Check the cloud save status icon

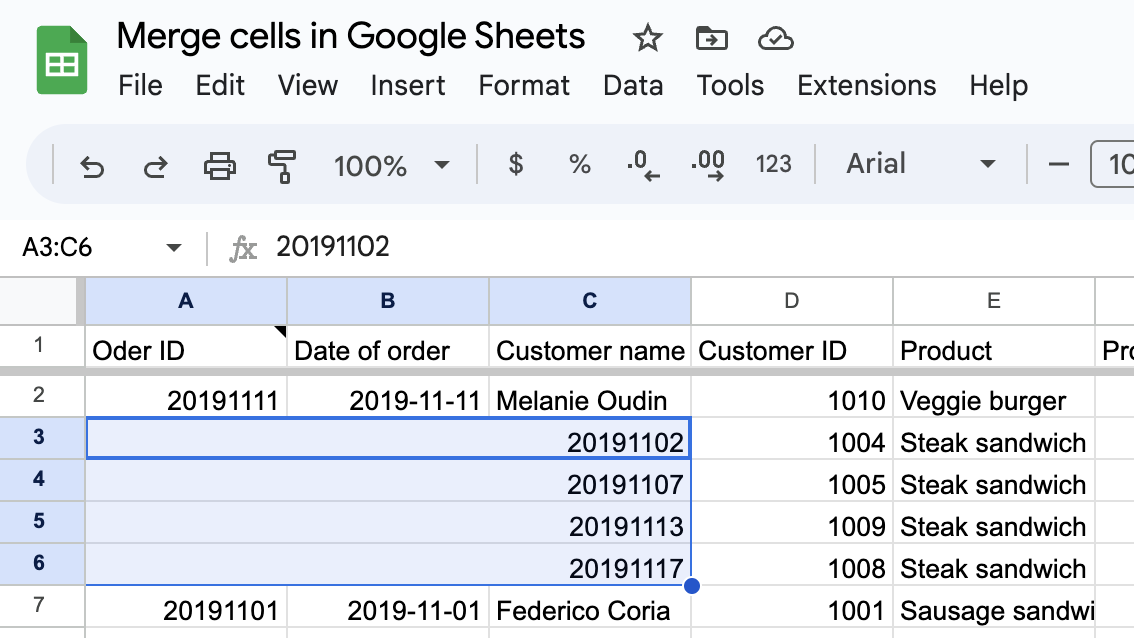[x=775, y=38]
